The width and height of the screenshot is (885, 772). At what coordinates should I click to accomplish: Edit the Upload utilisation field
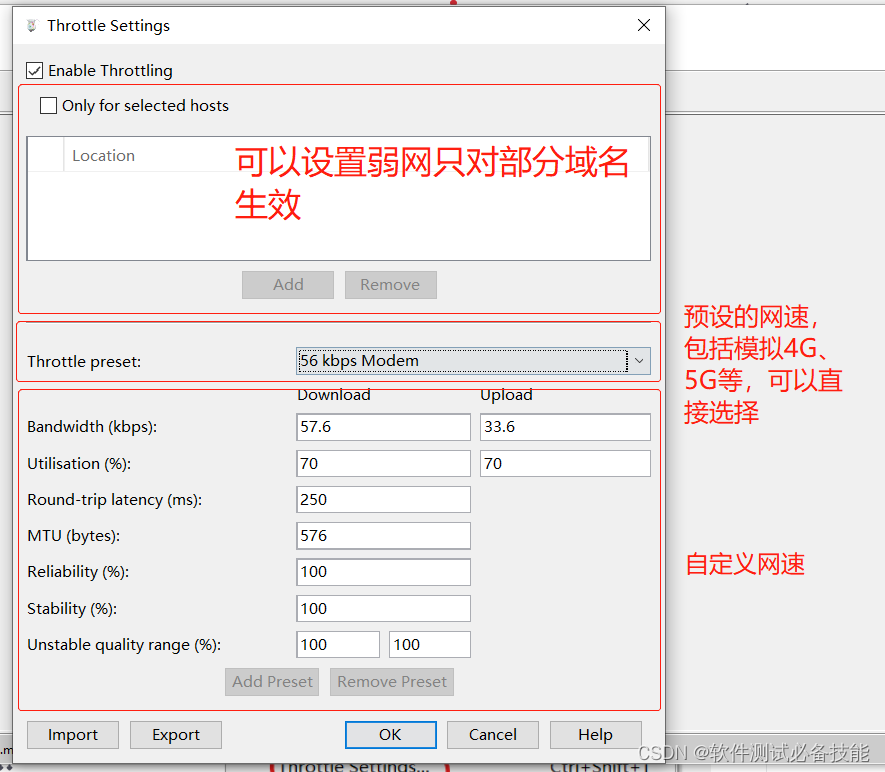[x=565, y=463]
